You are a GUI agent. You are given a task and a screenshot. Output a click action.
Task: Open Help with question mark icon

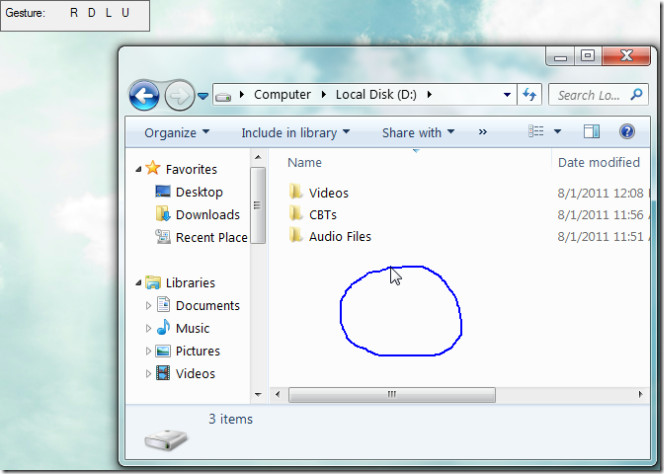click(627, 131)
